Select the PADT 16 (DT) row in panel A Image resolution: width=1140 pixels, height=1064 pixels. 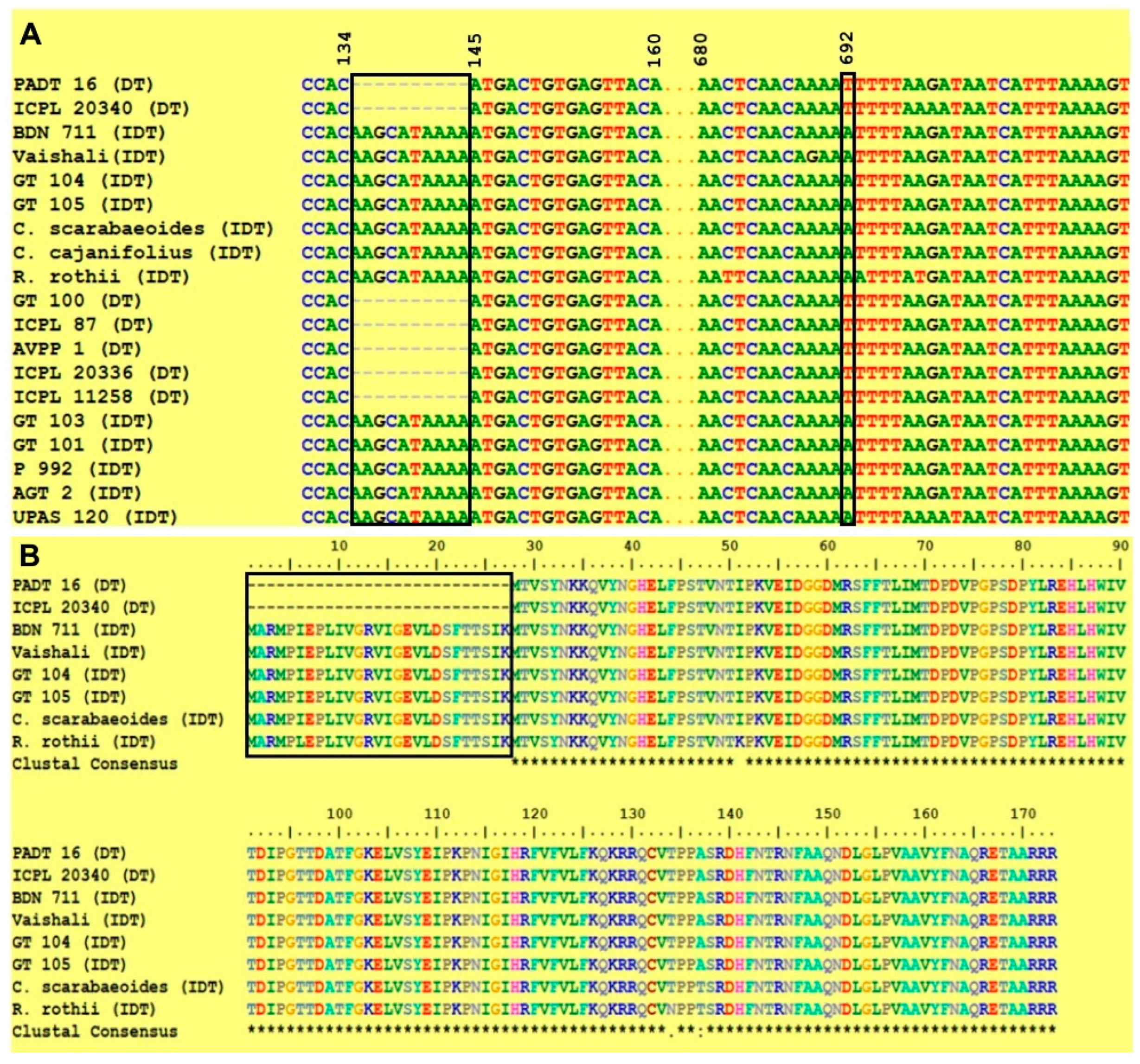(x=84, y=85)
